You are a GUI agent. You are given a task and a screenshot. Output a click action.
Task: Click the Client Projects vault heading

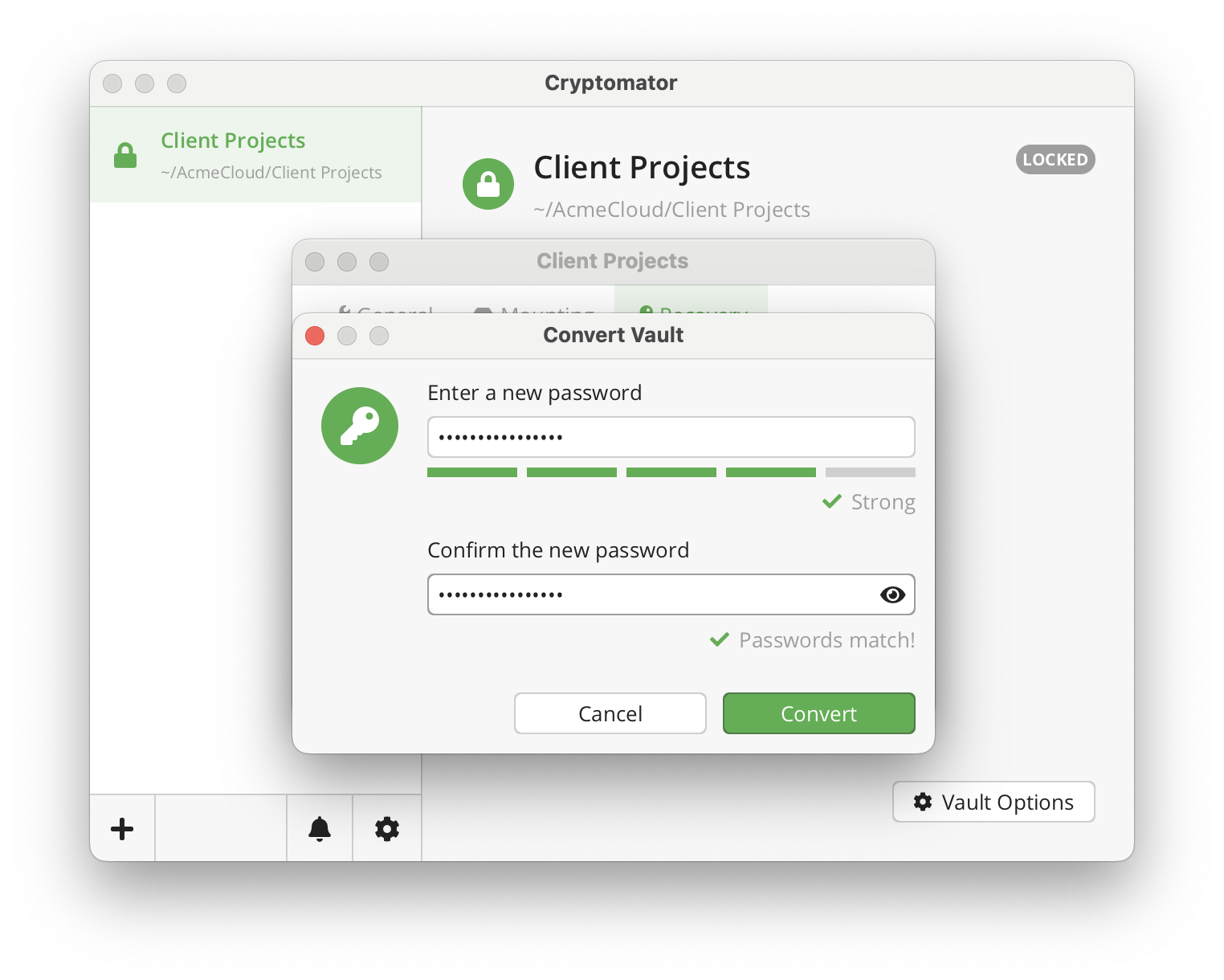click(642, 168)
